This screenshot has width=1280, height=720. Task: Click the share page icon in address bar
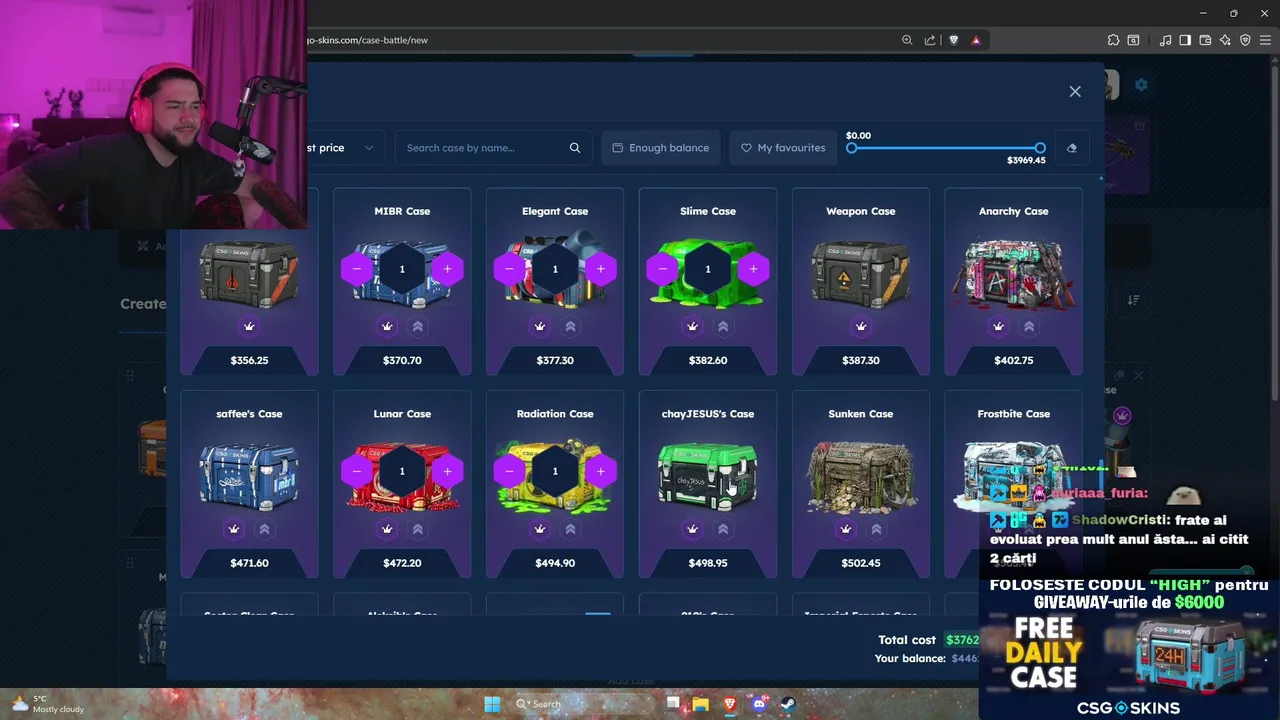(x=930, y=40)
